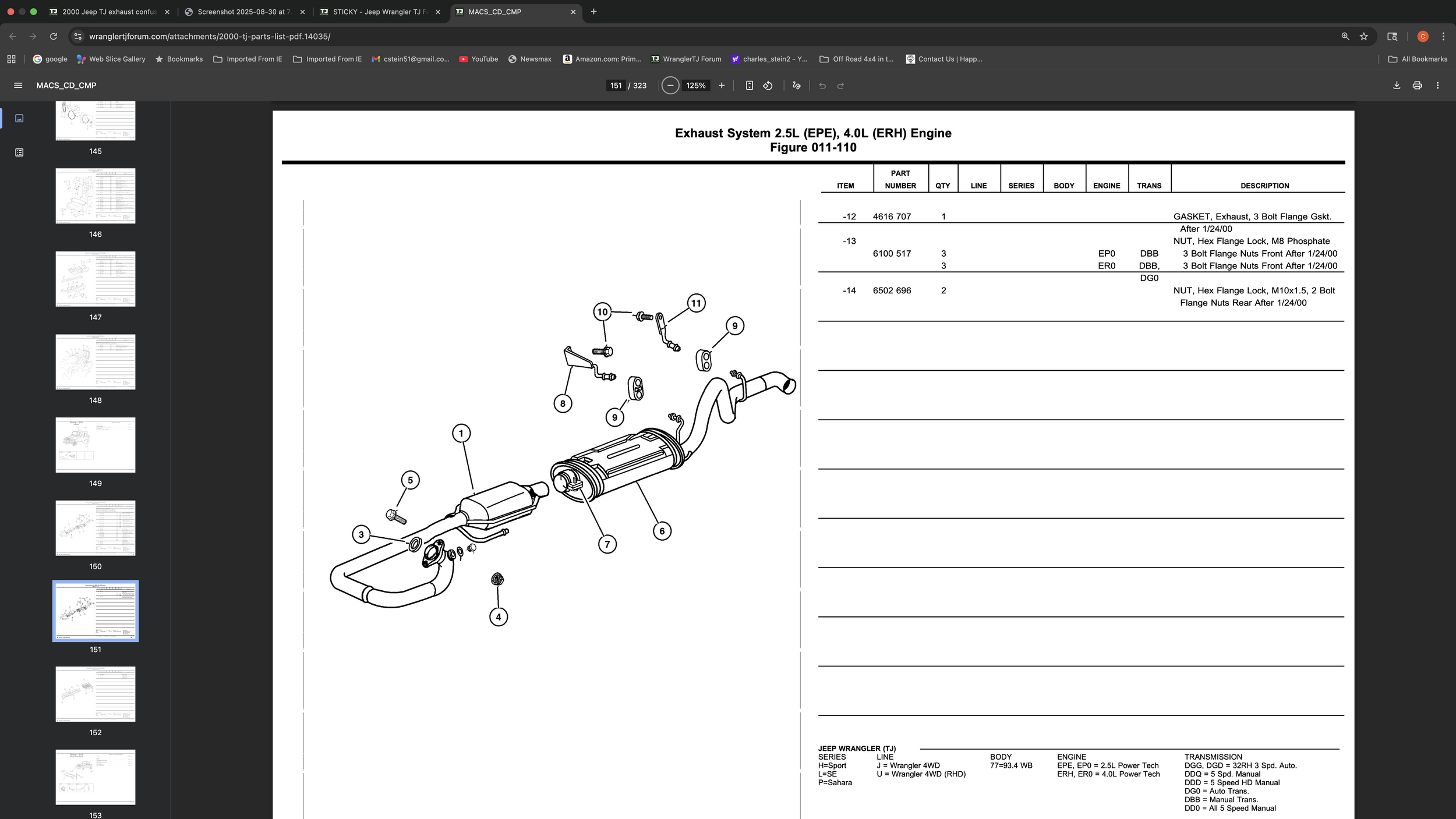Switch to 2000 Jeep TJ exhaust tab
The width and height of the screenshot is (1456, 819).
coord(109,12)
